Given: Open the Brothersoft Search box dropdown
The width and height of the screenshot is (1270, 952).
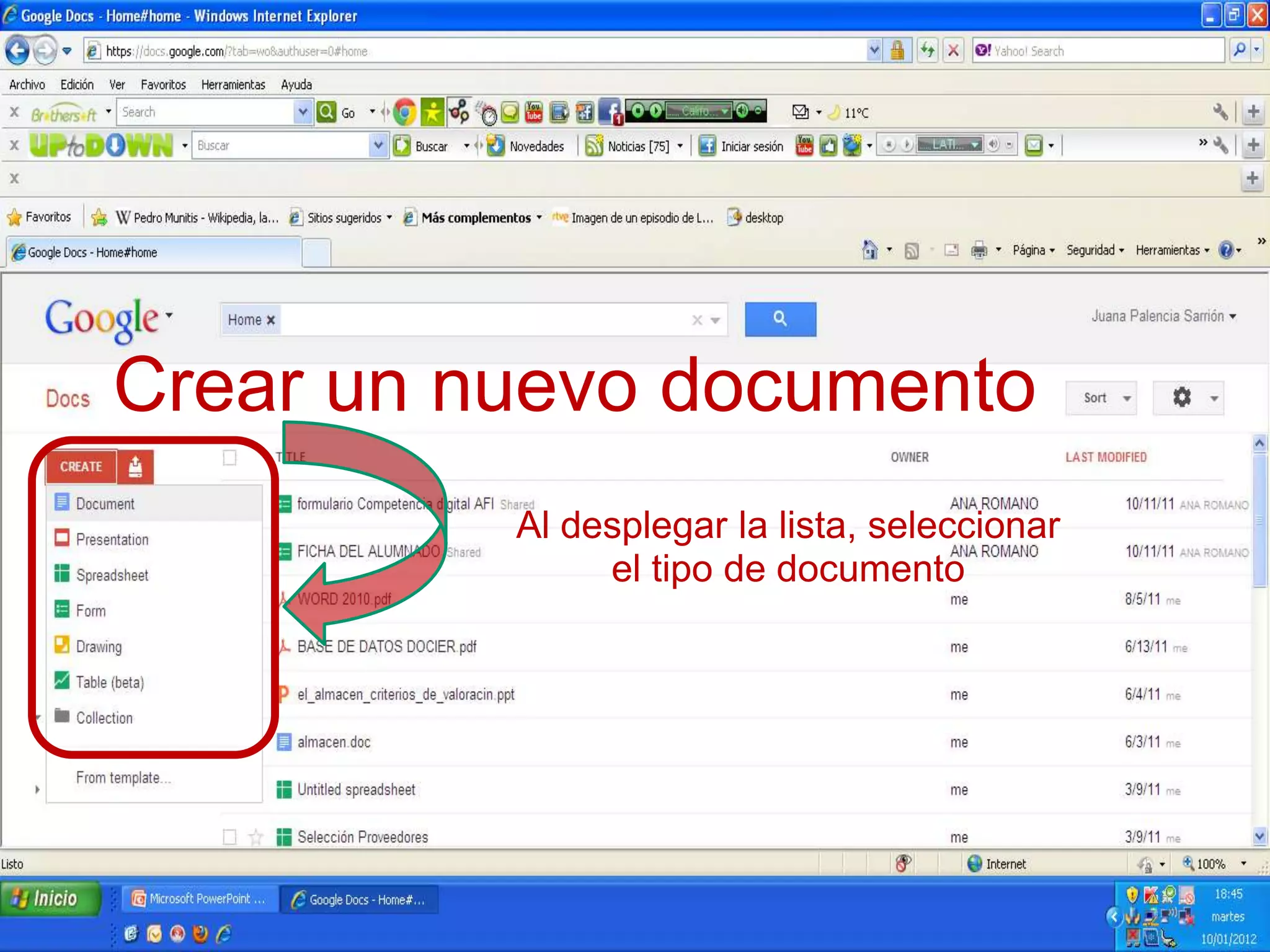Looking at the screenshot, I should pos(302,112).
